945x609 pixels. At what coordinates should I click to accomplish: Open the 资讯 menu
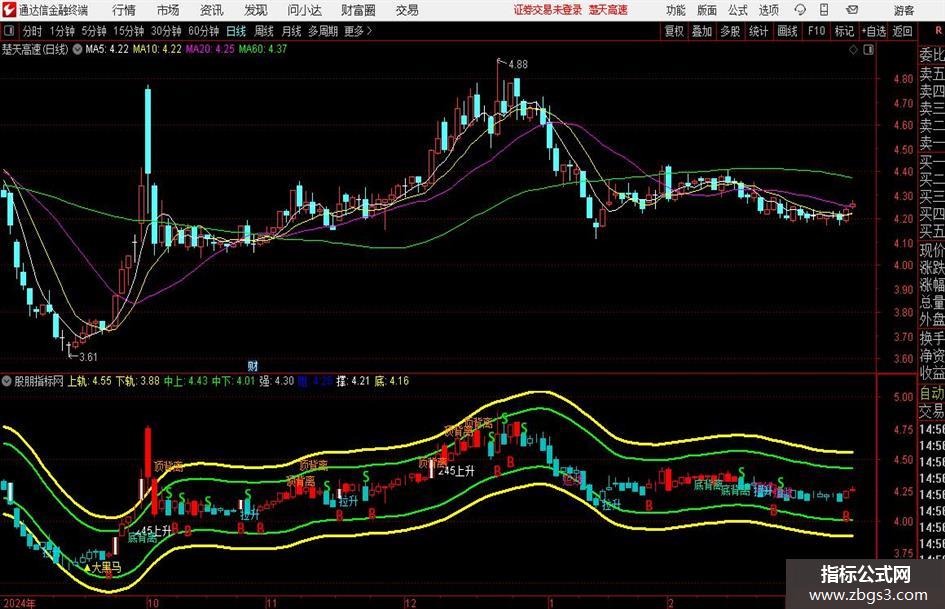[x=212, y=10]
